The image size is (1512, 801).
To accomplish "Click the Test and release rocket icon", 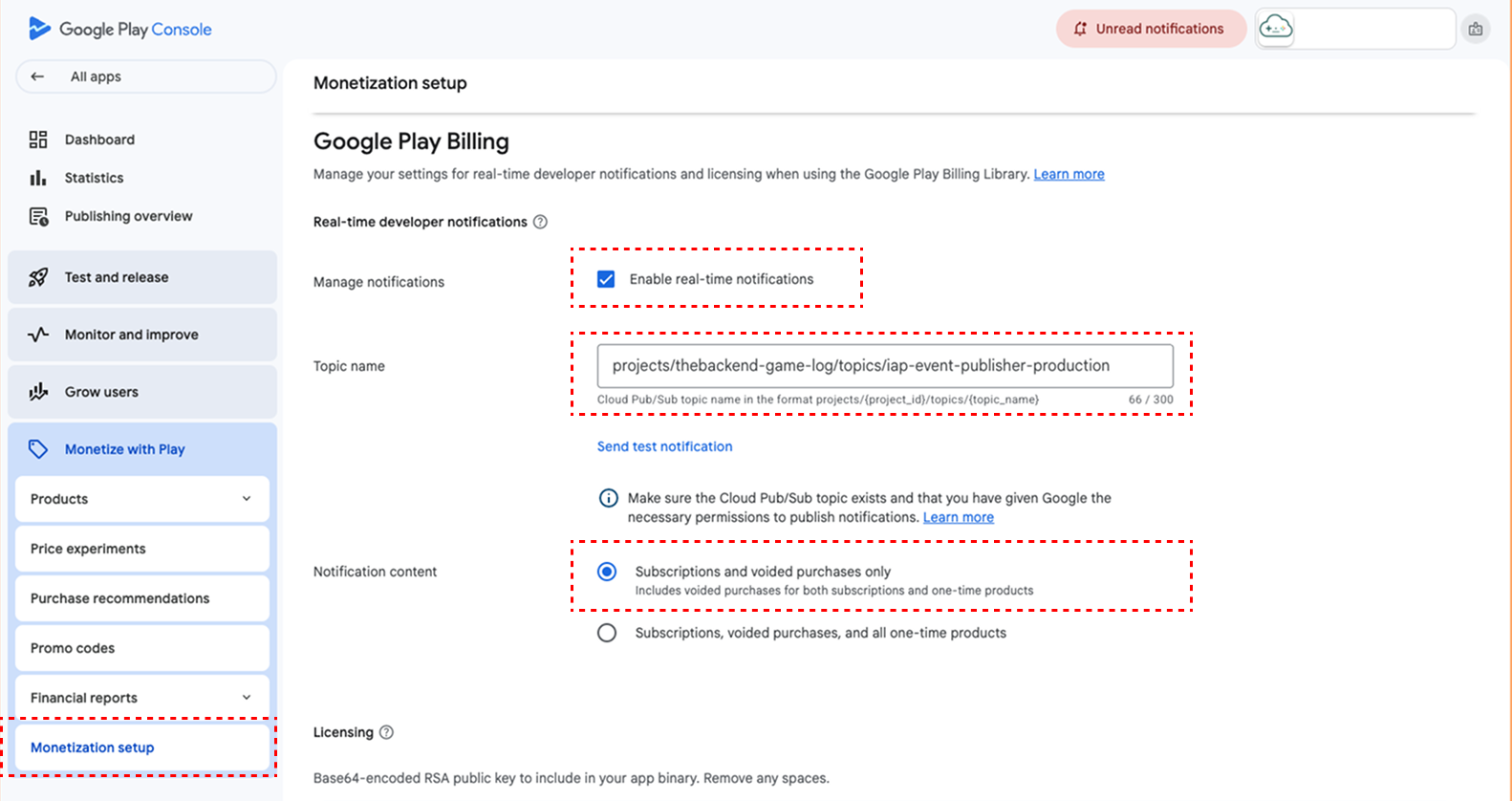I will tap(38, 277).
